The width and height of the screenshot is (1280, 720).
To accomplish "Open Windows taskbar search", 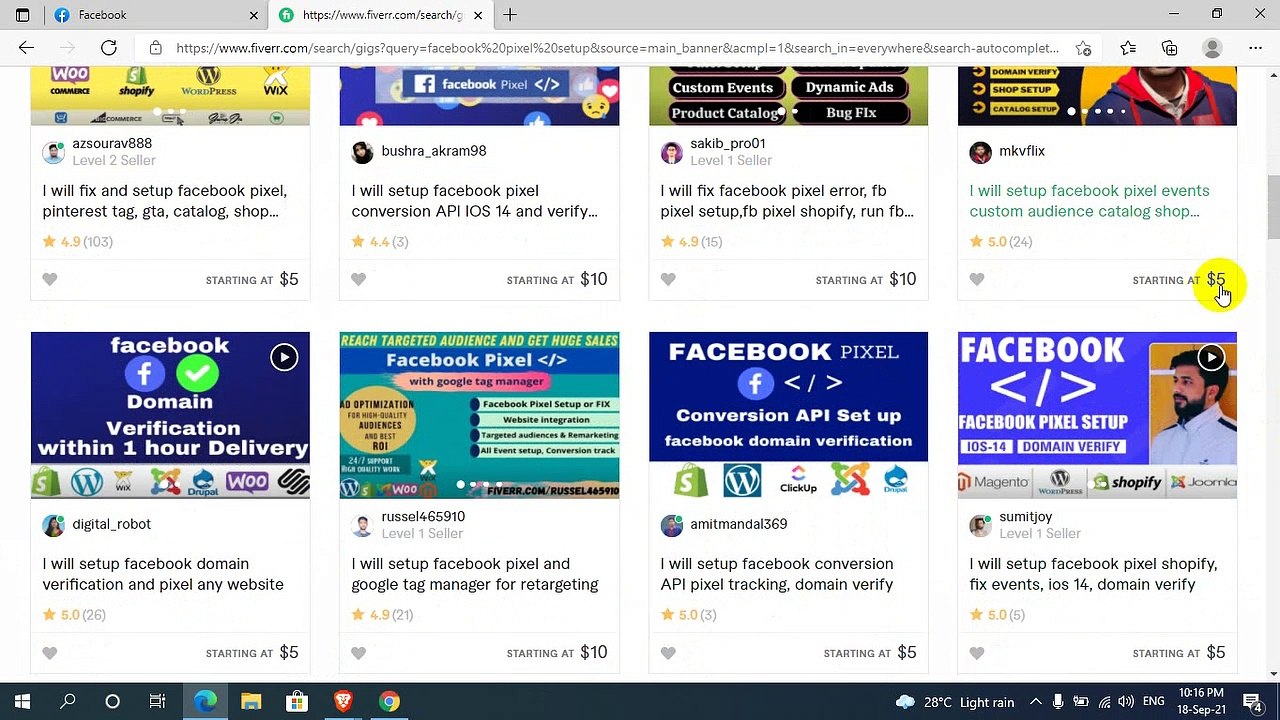I will [x=68, y=702].
